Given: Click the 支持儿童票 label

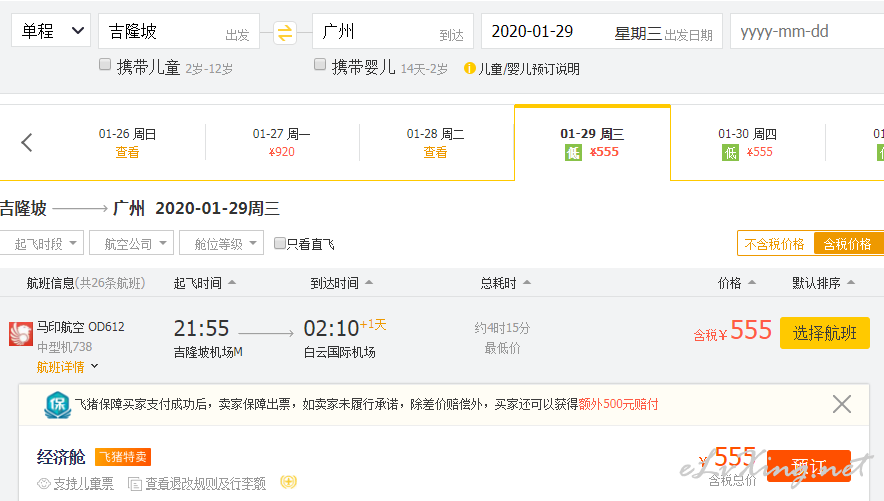Looking at the screenshot, I should pos(83,484).
